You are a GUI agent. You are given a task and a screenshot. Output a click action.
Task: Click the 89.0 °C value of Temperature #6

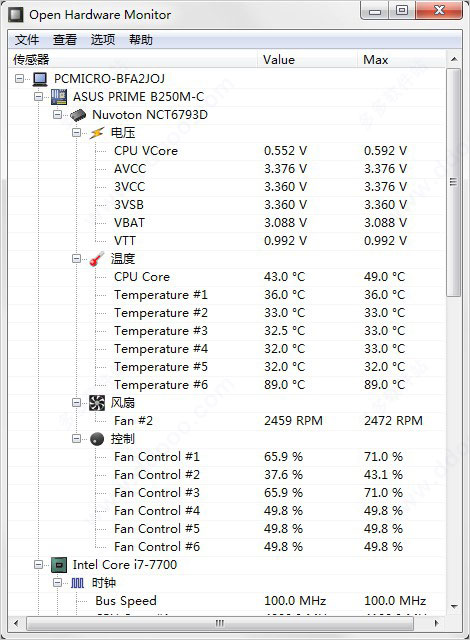pos(284,385)
